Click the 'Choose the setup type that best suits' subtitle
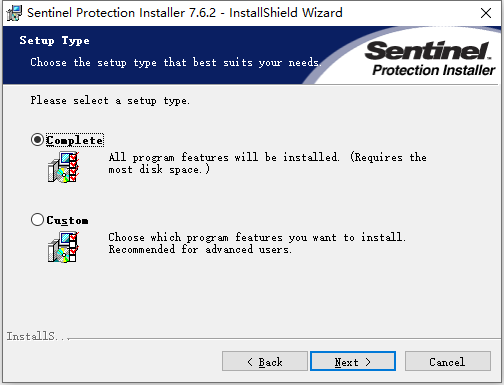 [176, 62]
